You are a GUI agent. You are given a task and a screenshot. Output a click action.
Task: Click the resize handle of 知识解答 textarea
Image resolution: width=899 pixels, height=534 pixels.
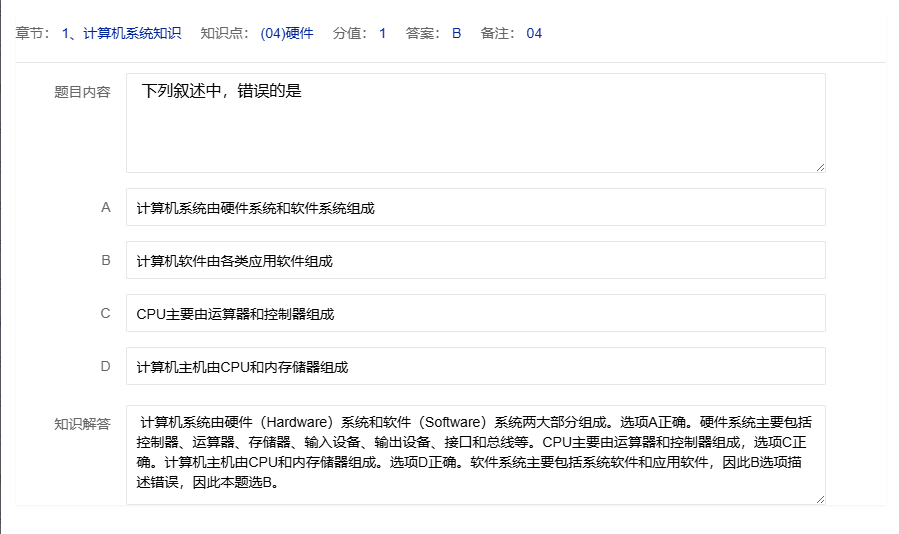[x=820, y=498]
